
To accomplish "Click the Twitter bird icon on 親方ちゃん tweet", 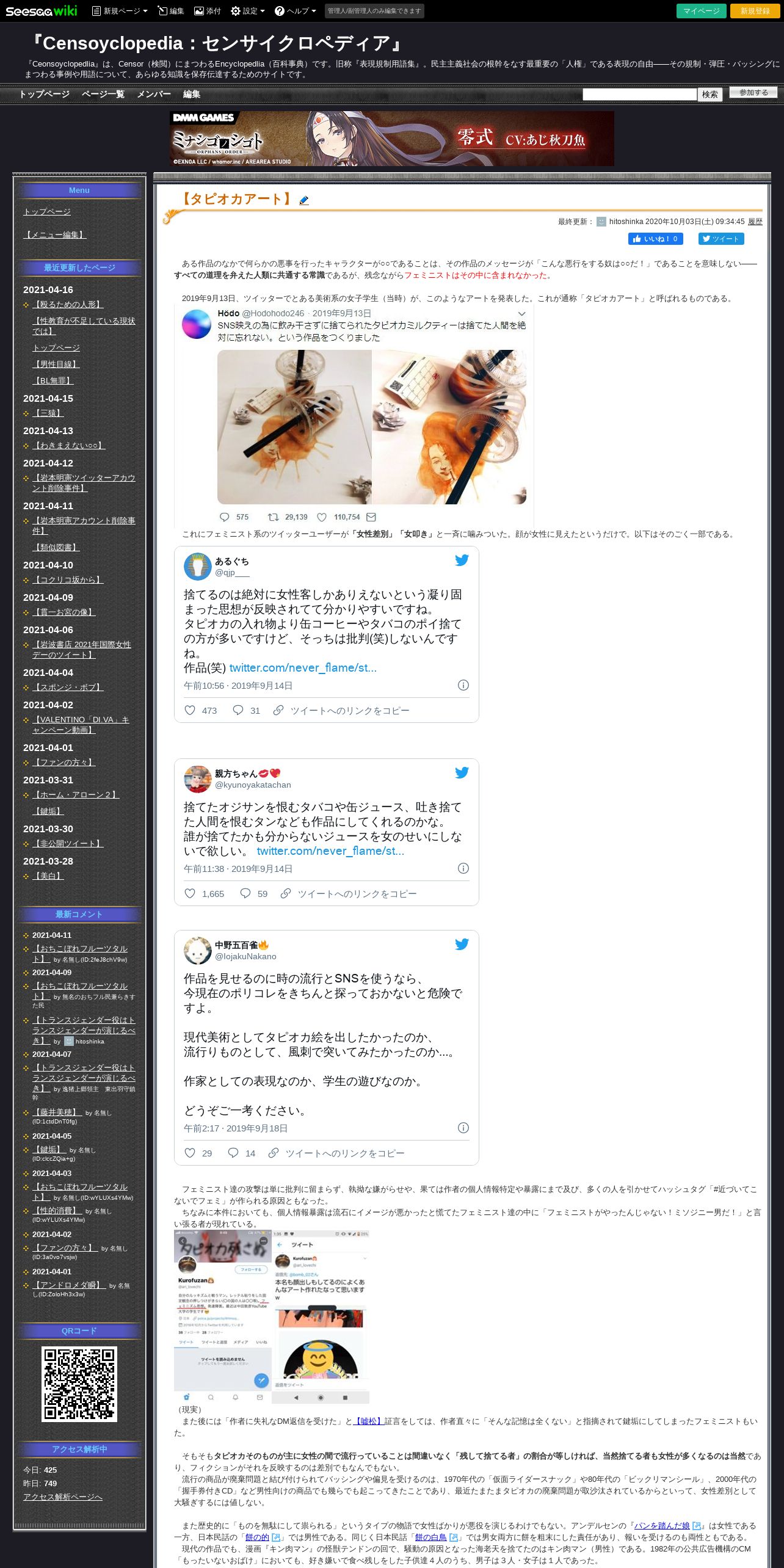I will pos(462,772).
